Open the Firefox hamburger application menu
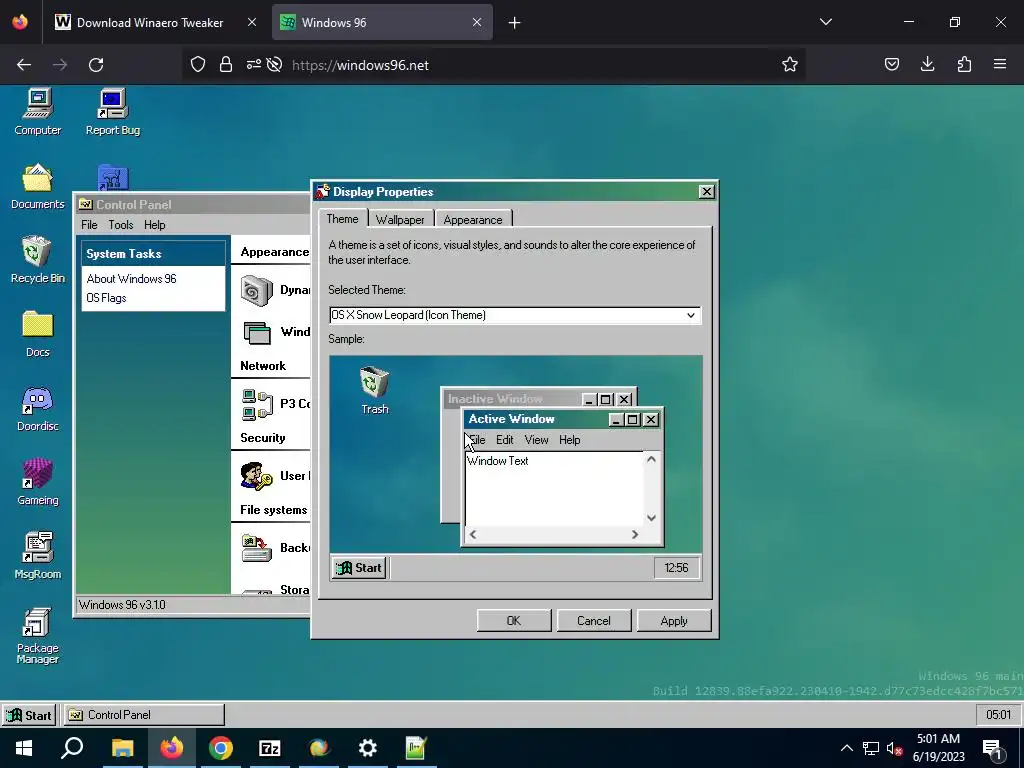This screenshot has height=768, width=1024. [1000, 64]
